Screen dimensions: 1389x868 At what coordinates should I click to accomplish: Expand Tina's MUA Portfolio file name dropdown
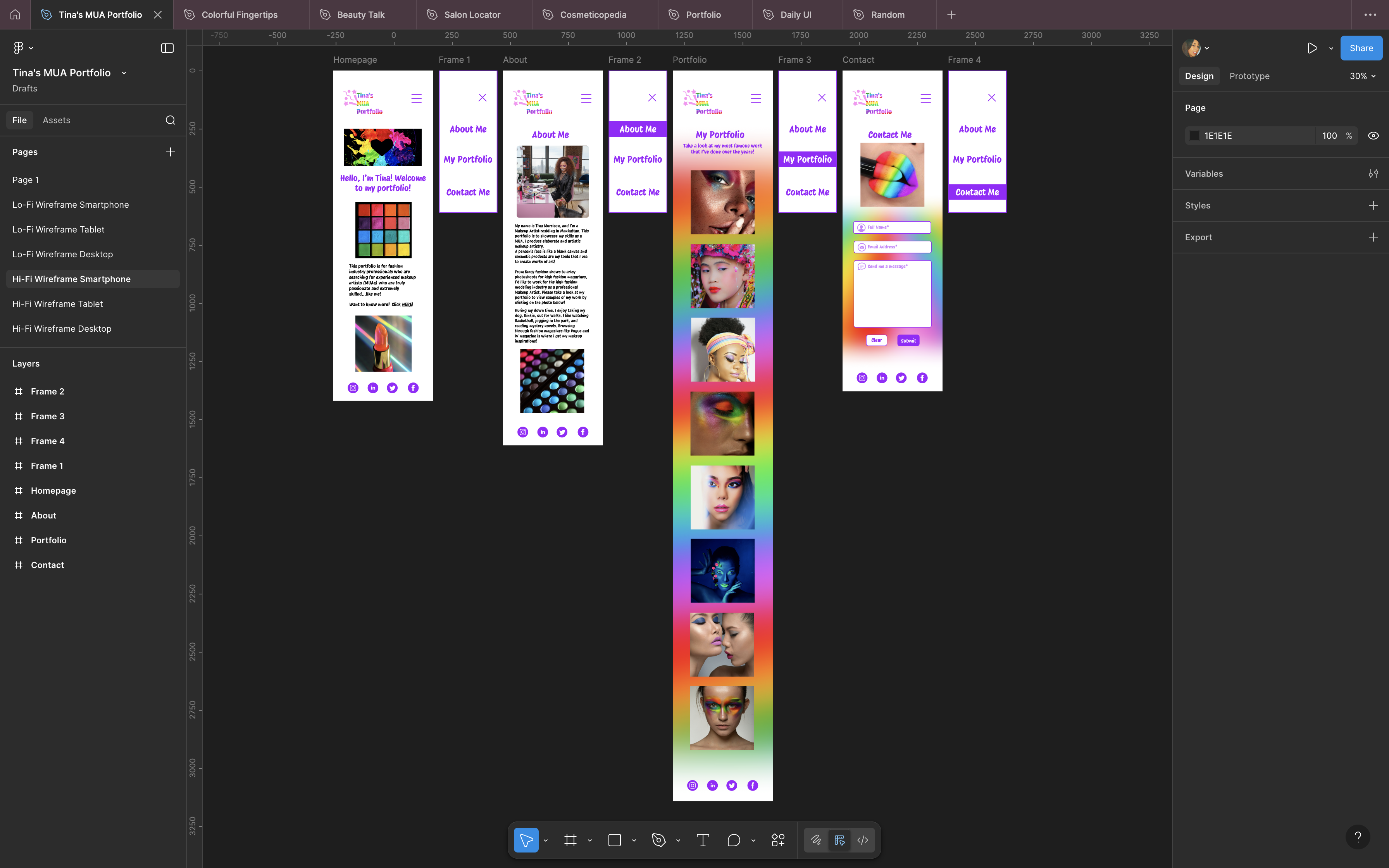coord(124,73)
